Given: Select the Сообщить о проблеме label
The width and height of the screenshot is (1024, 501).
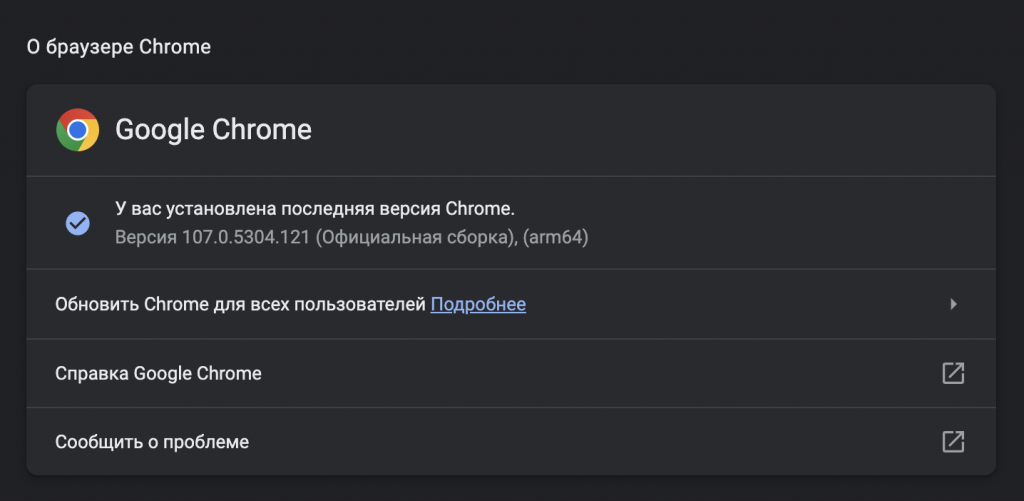Looking at the screenshot, I should click(152, 441).
